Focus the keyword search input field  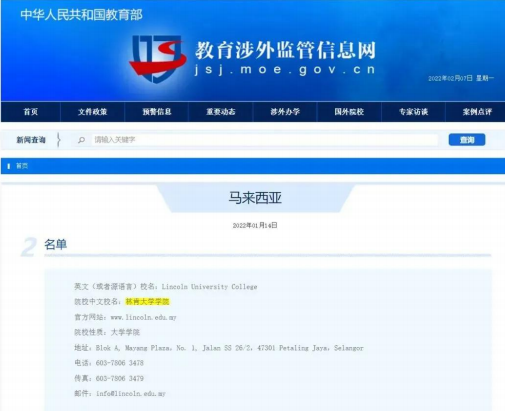[x=264, y=140]
